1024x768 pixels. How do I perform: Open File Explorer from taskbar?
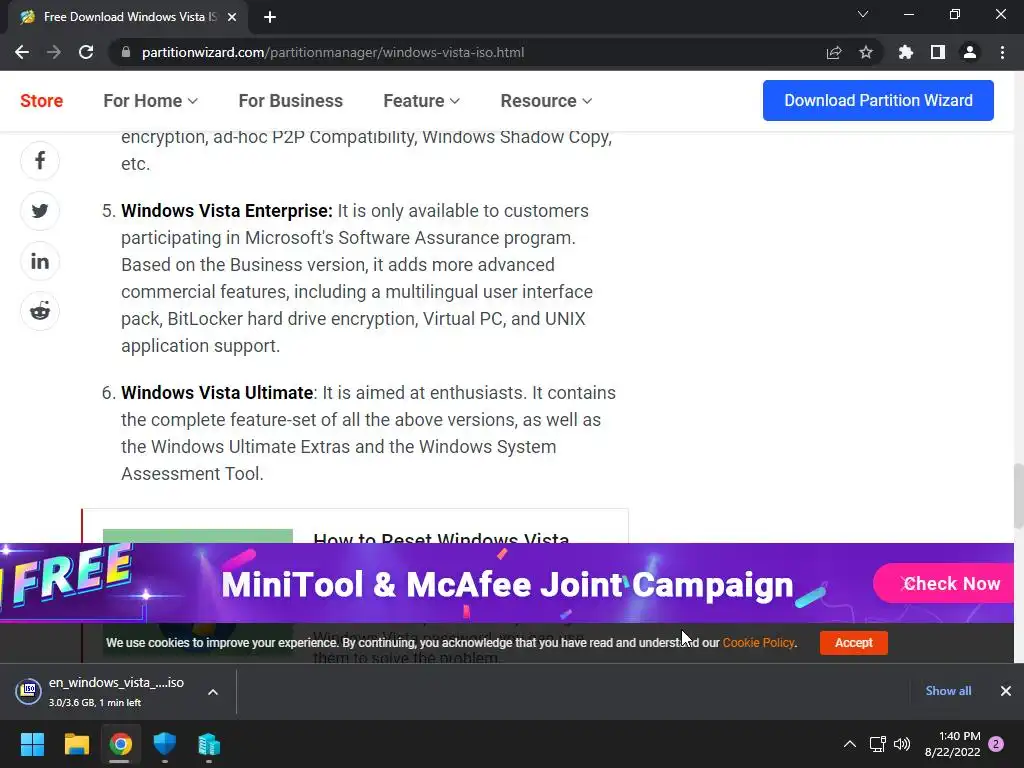[x=76, y=744]
